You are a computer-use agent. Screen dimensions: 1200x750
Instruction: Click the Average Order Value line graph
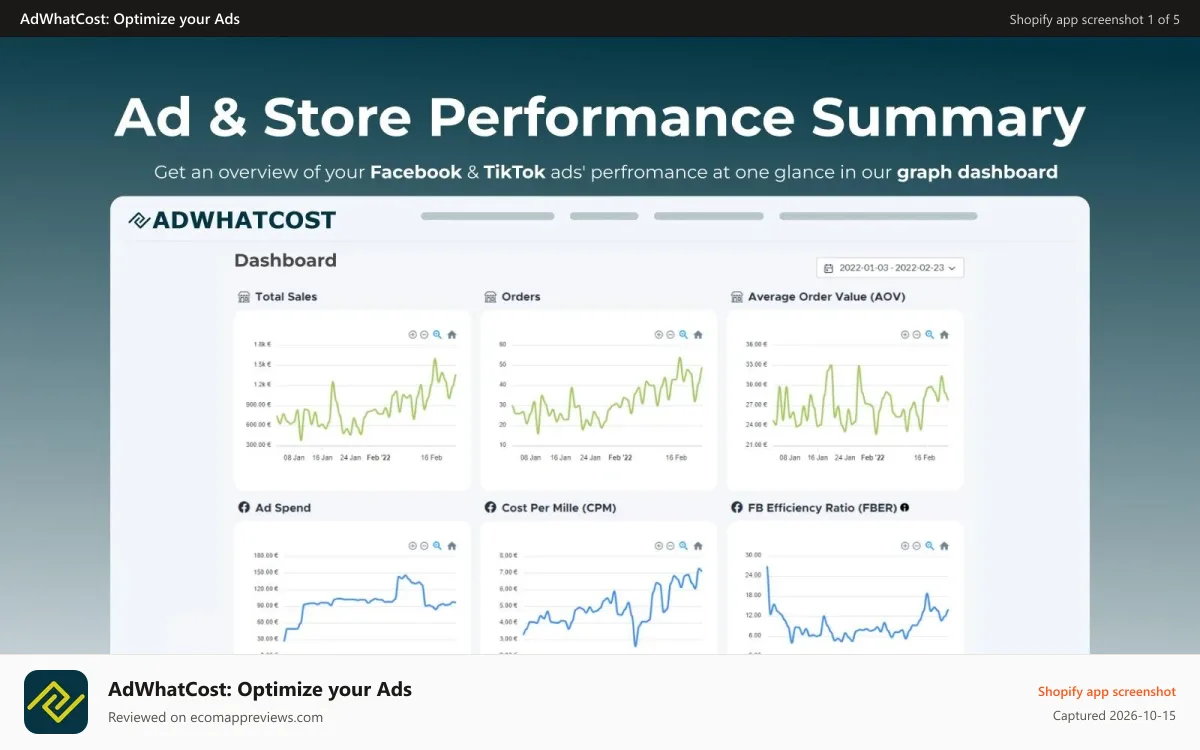point(861,398)
